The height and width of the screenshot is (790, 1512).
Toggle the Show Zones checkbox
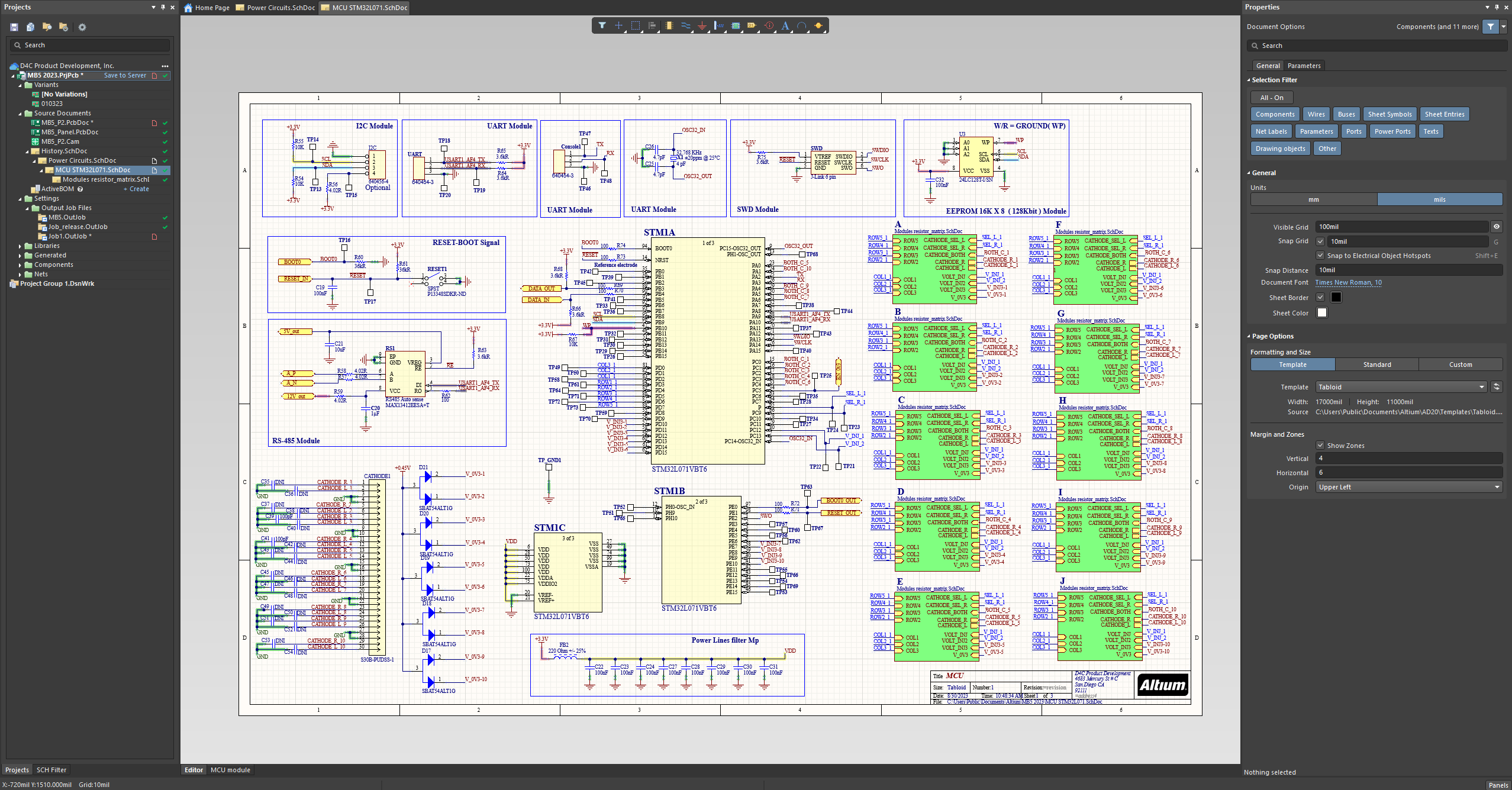tap(1320, 446)
